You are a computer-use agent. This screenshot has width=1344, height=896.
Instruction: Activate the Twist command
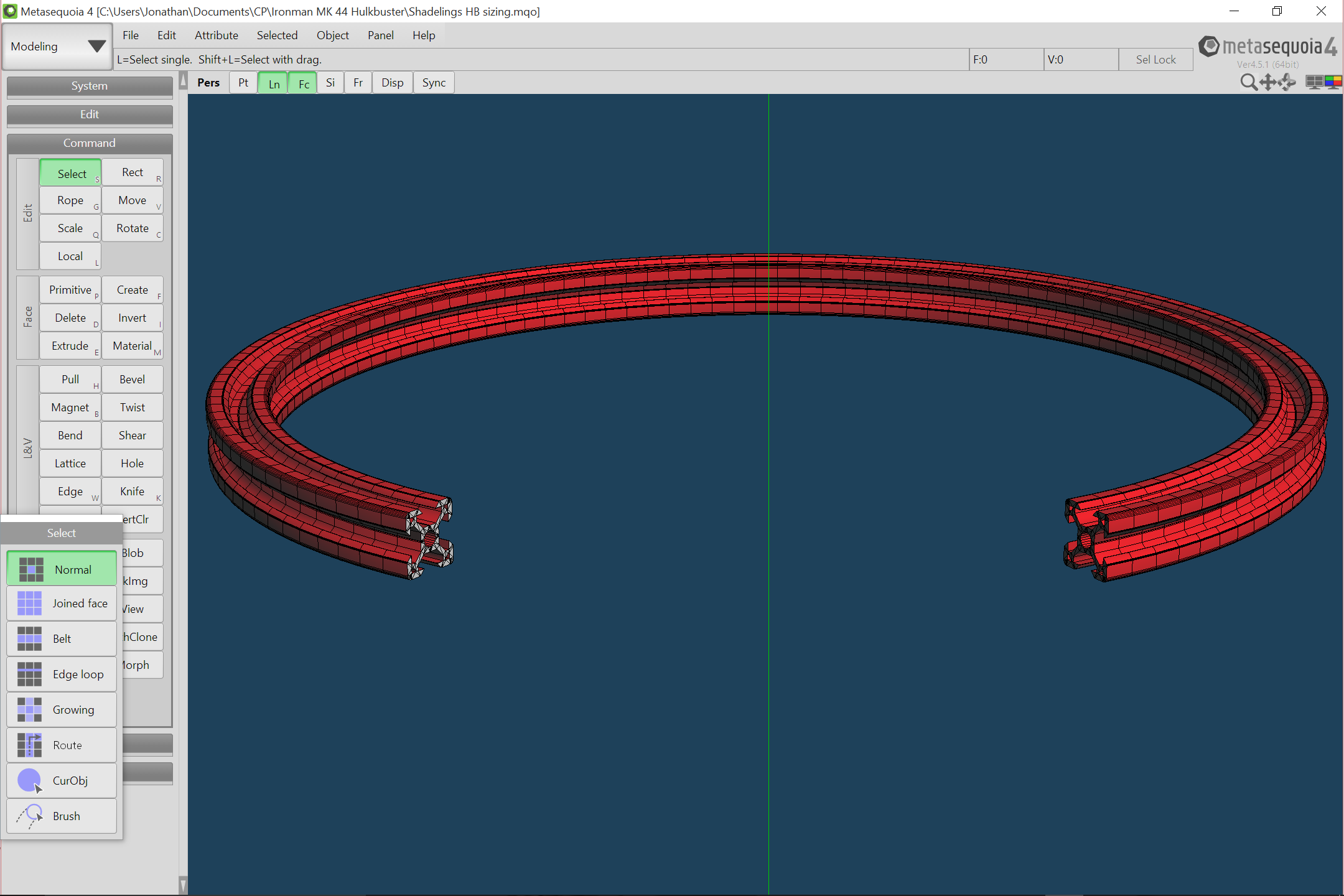point(133,408)
